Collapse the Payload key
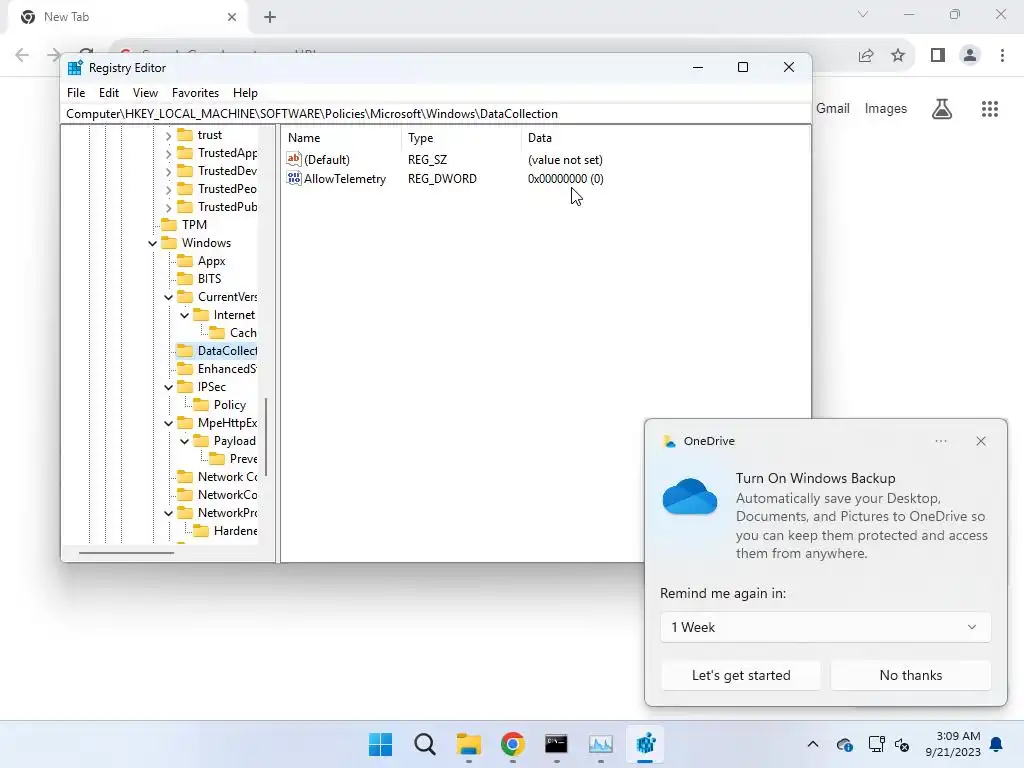The image size is (1024, 768). coord(184,441)
